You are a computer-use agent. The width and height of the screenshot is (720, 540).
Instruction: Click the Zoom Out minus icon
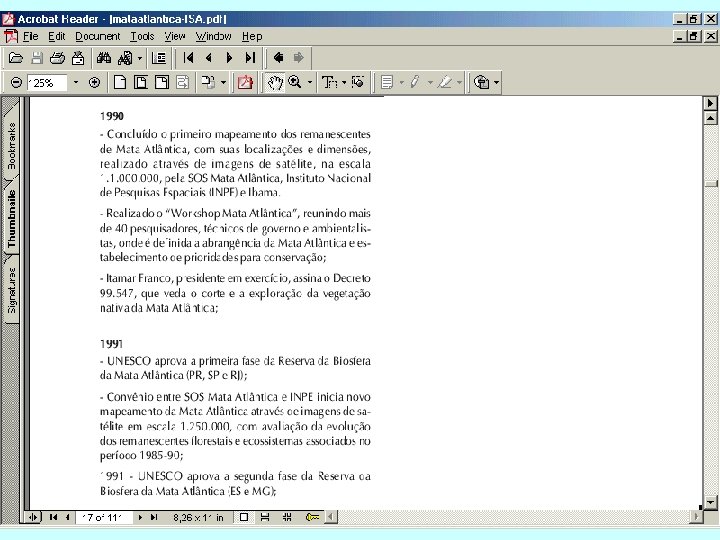[x=16, y=83]
